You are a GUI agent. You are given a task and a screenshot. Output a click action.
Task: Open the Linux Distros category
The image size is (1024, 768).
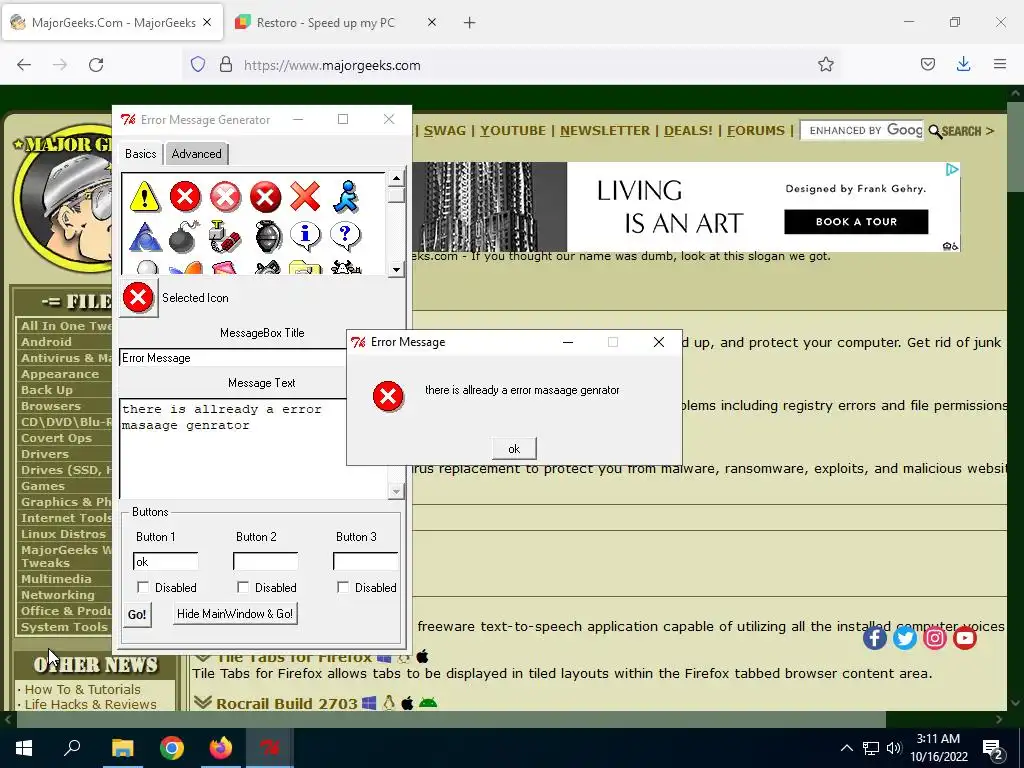click(63, 534)
